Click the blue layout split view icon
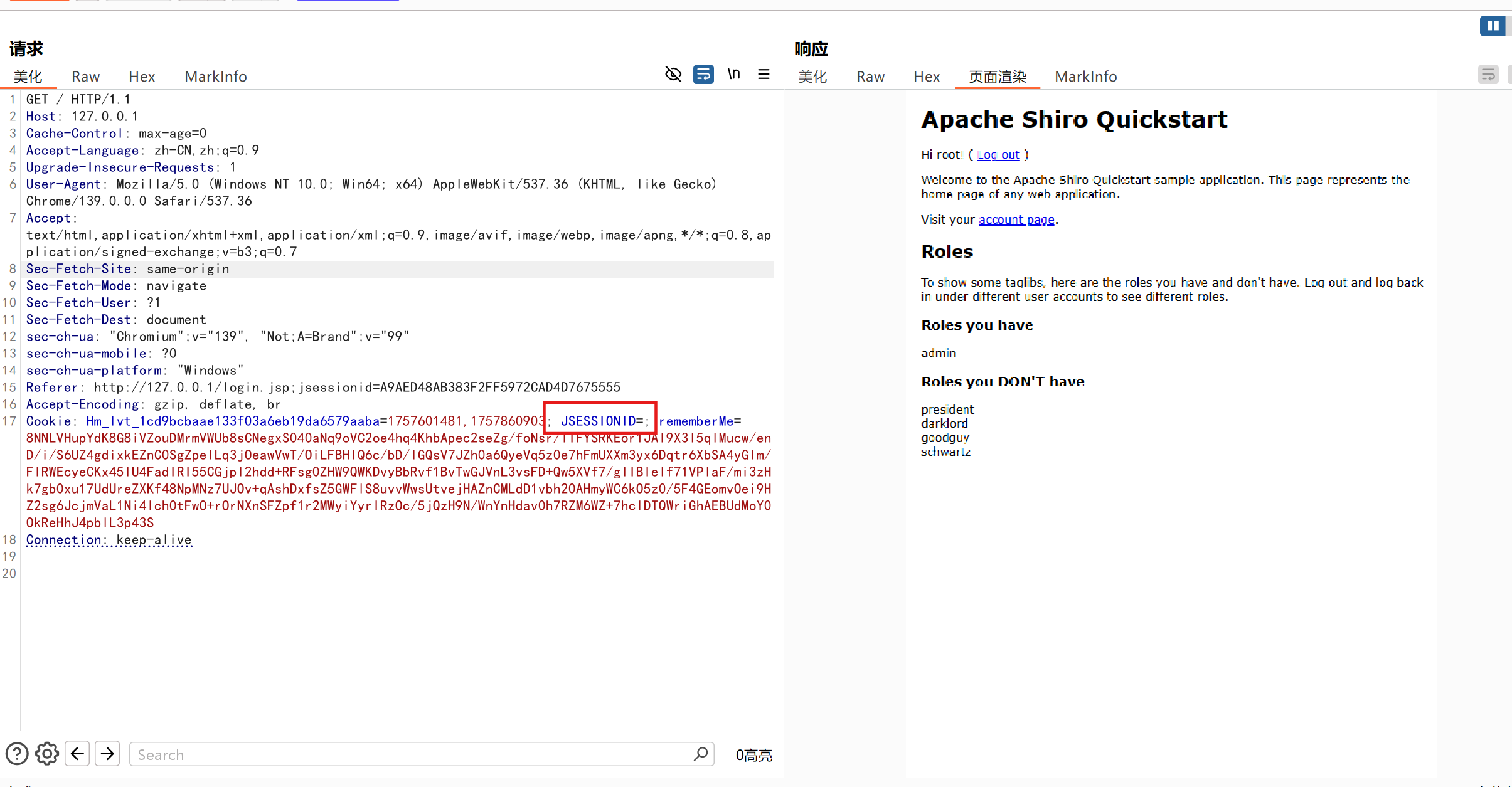The height and width of the screenshot is (787, 1512). pos(1493,26)
